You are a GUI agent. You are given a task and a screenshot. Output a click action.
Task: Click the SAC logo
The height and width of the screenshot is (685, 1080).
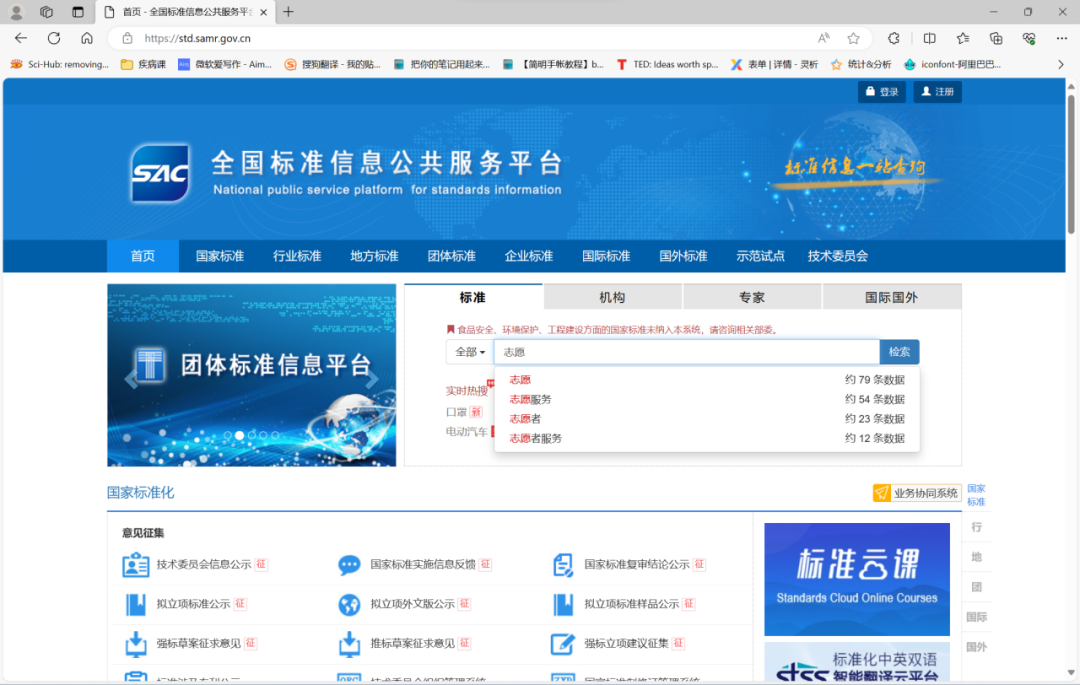(160, 174)
